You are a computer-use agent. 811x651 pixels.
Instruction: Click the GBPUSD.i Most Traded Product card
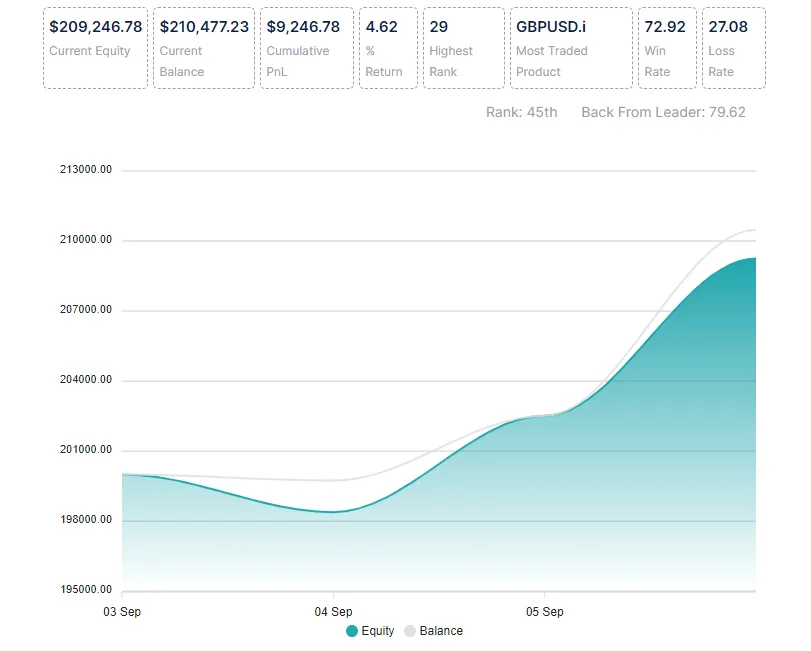click(x=571, y=47)
